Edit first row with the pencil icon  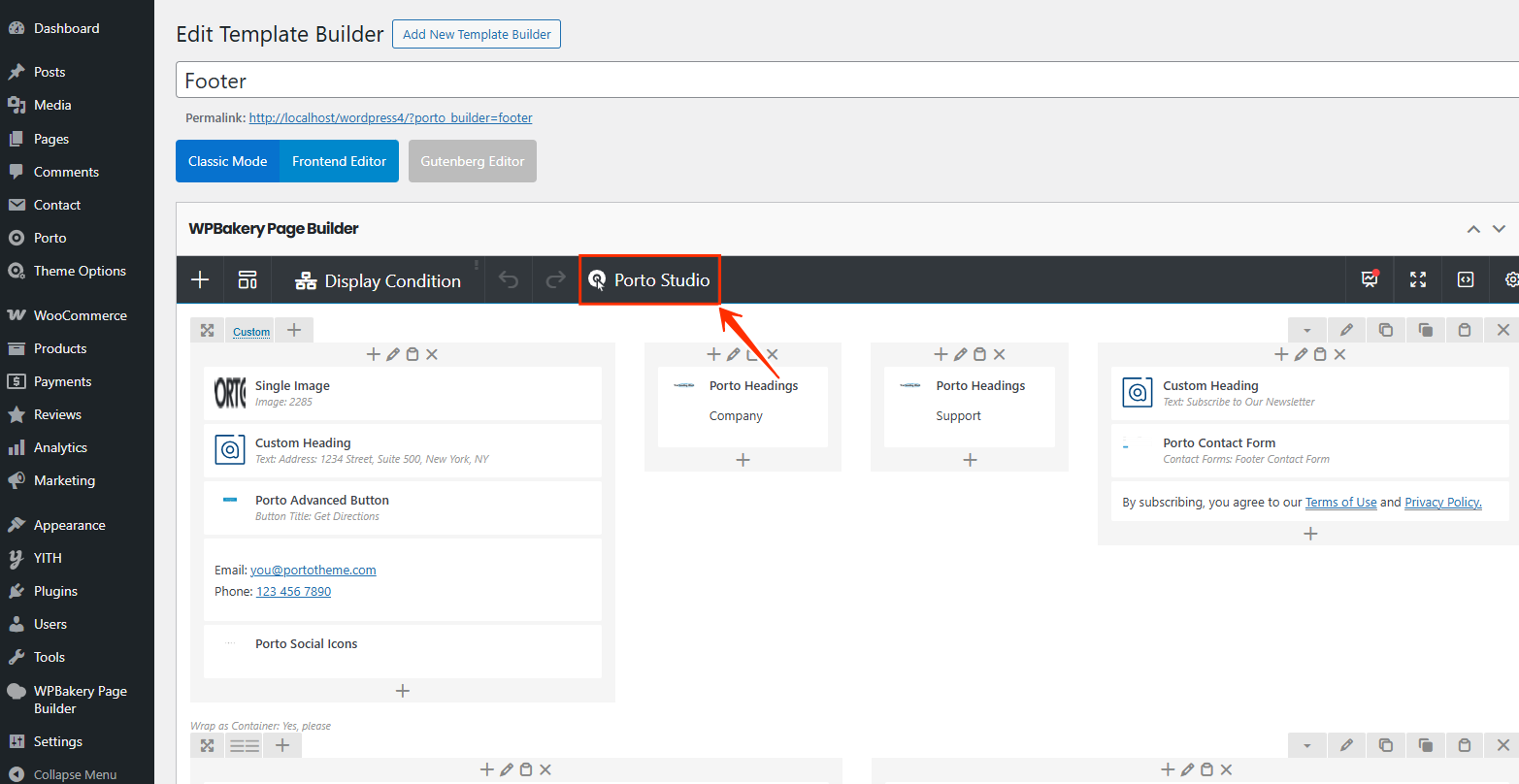coord(1346,331)
